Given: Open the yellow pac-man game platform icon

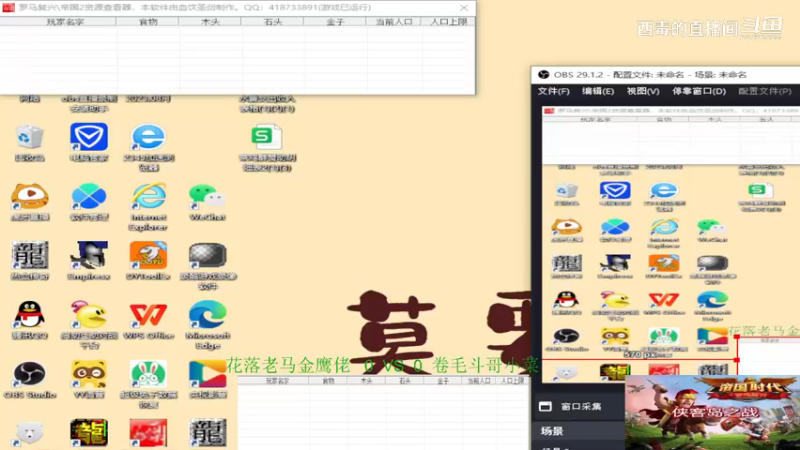Looking at the screenshot, I should (x=89, y=315).
